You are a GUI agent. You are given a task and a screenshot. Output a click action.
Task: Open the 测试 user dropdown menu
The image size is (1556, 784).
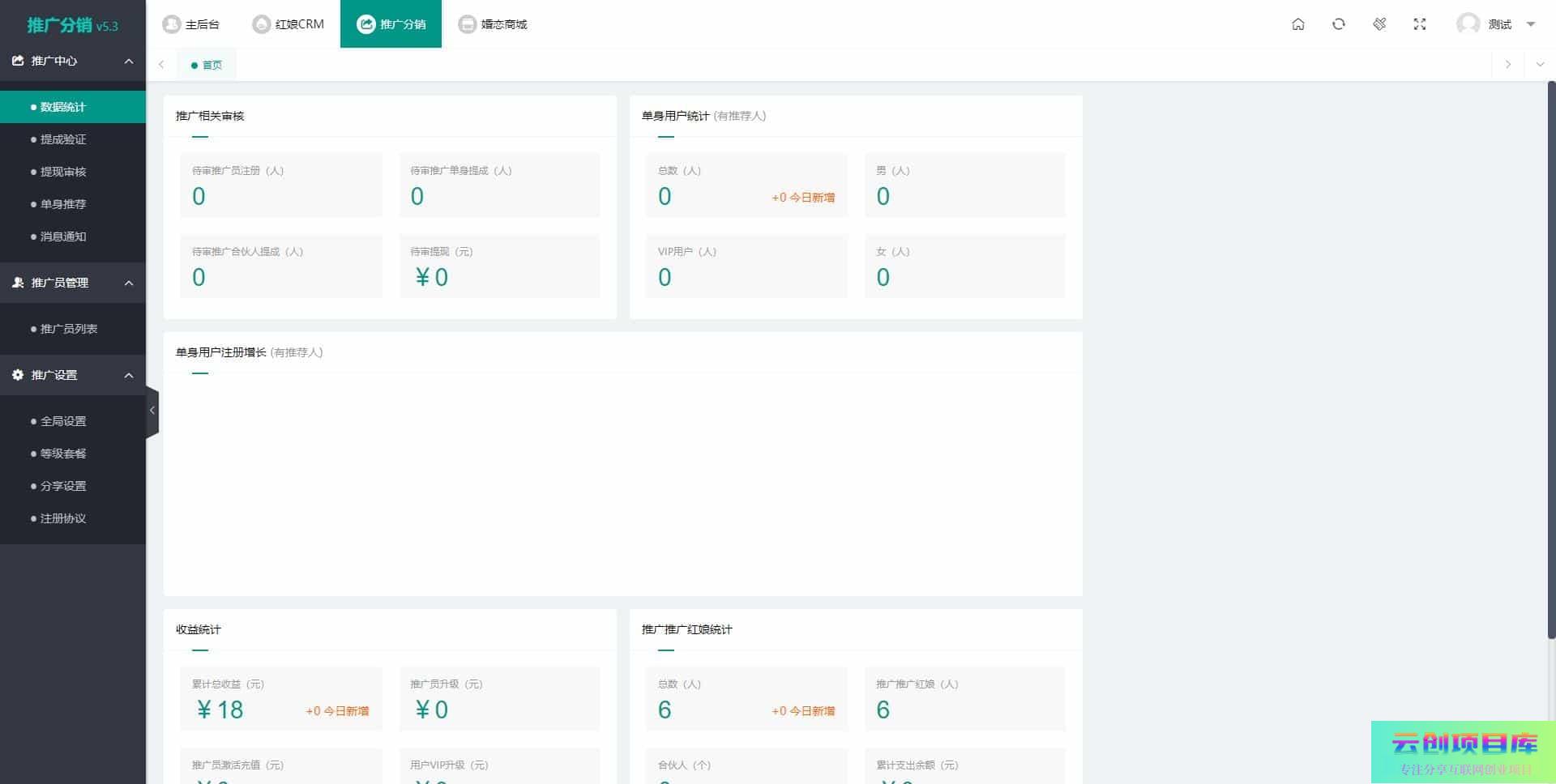pyautogui.click(x=1530, y=24)
